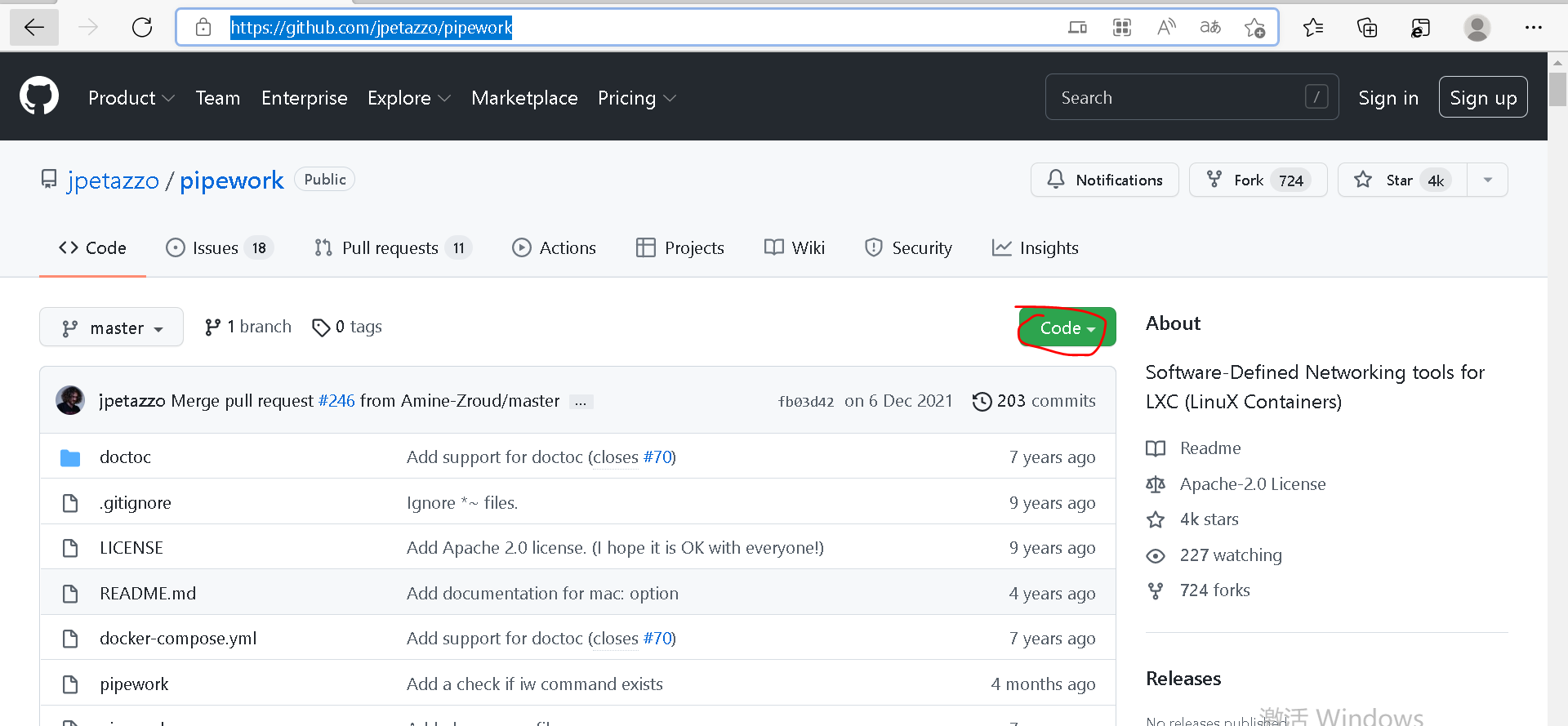Open browser Collections icon
This screenshot has height=726, width=1568.
click(1367, 28)
